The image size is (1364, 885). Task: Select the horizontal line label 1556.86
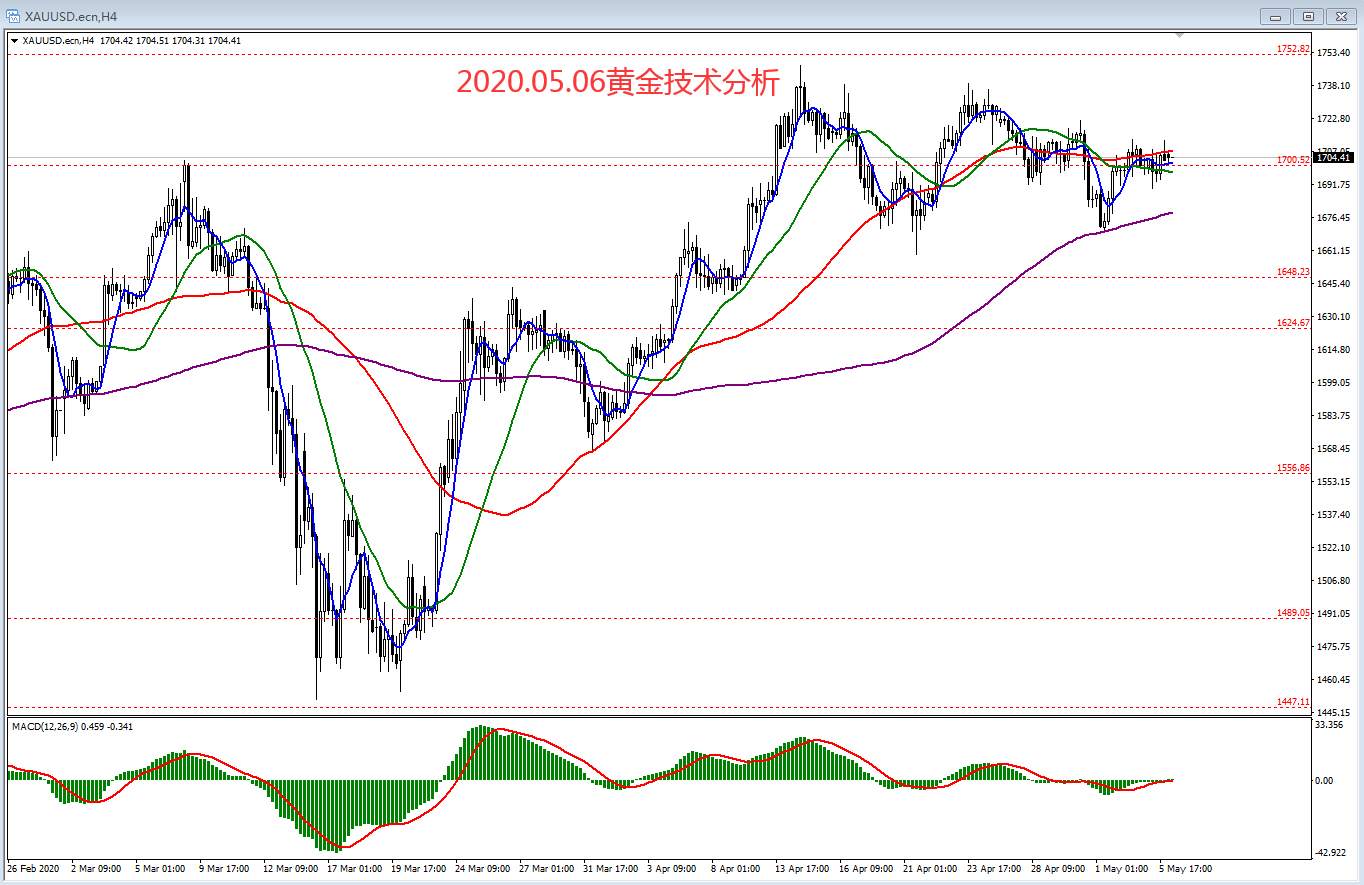click(x=1293, y=468)
